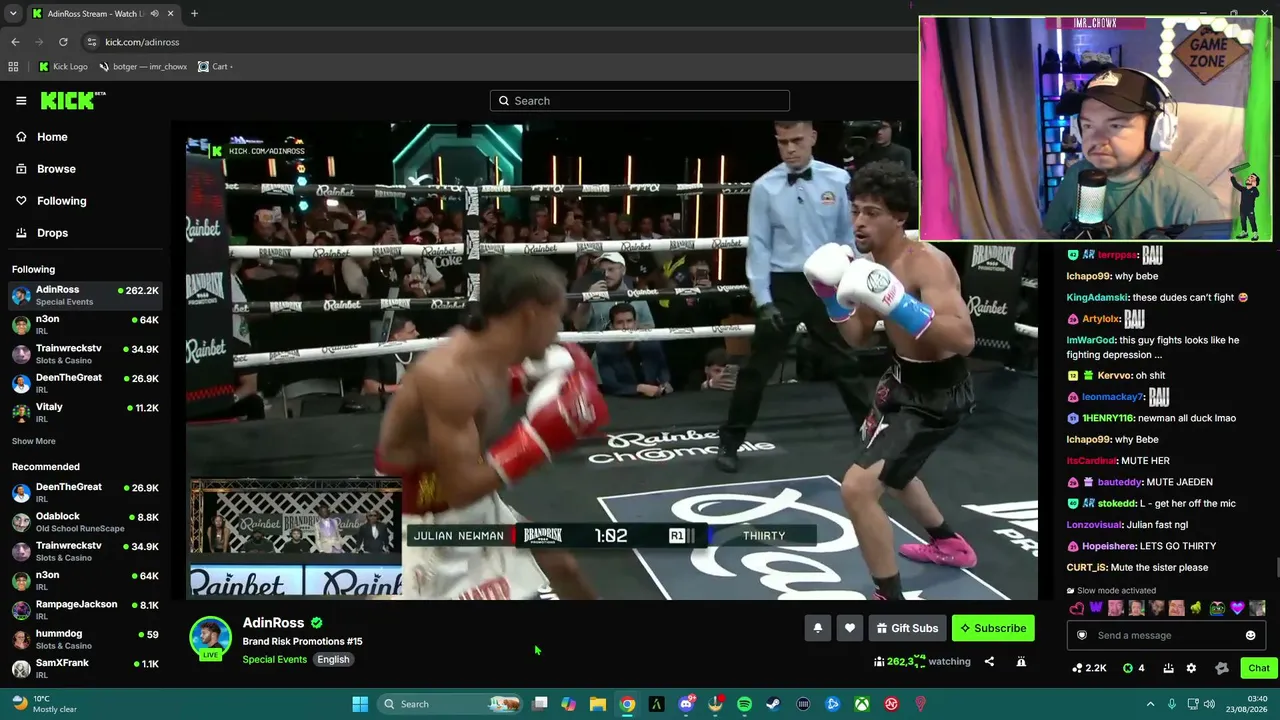Focus the Kick Search field
The width and height of the screenshot is (1280, 720).
[640, 101]
